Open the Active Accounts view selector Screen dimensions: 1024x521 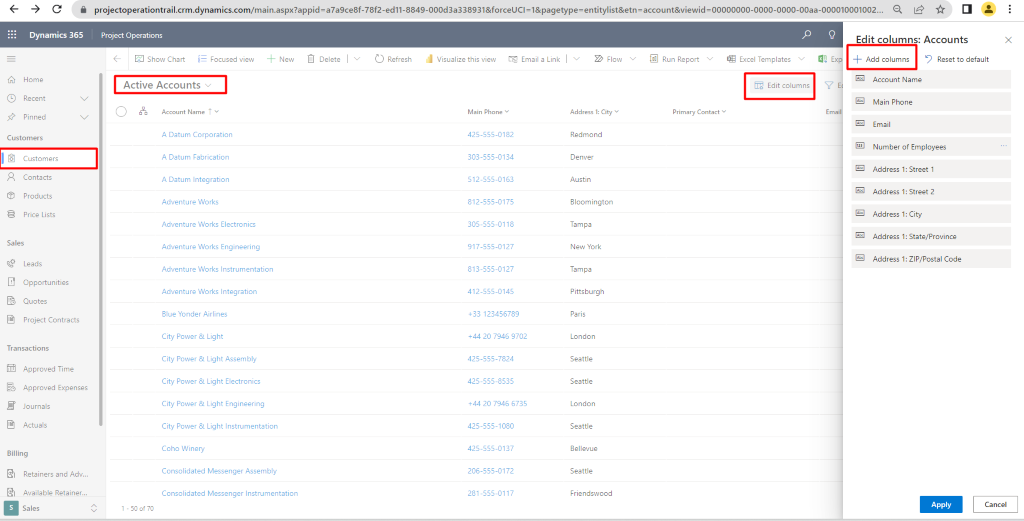click(168, 85)
